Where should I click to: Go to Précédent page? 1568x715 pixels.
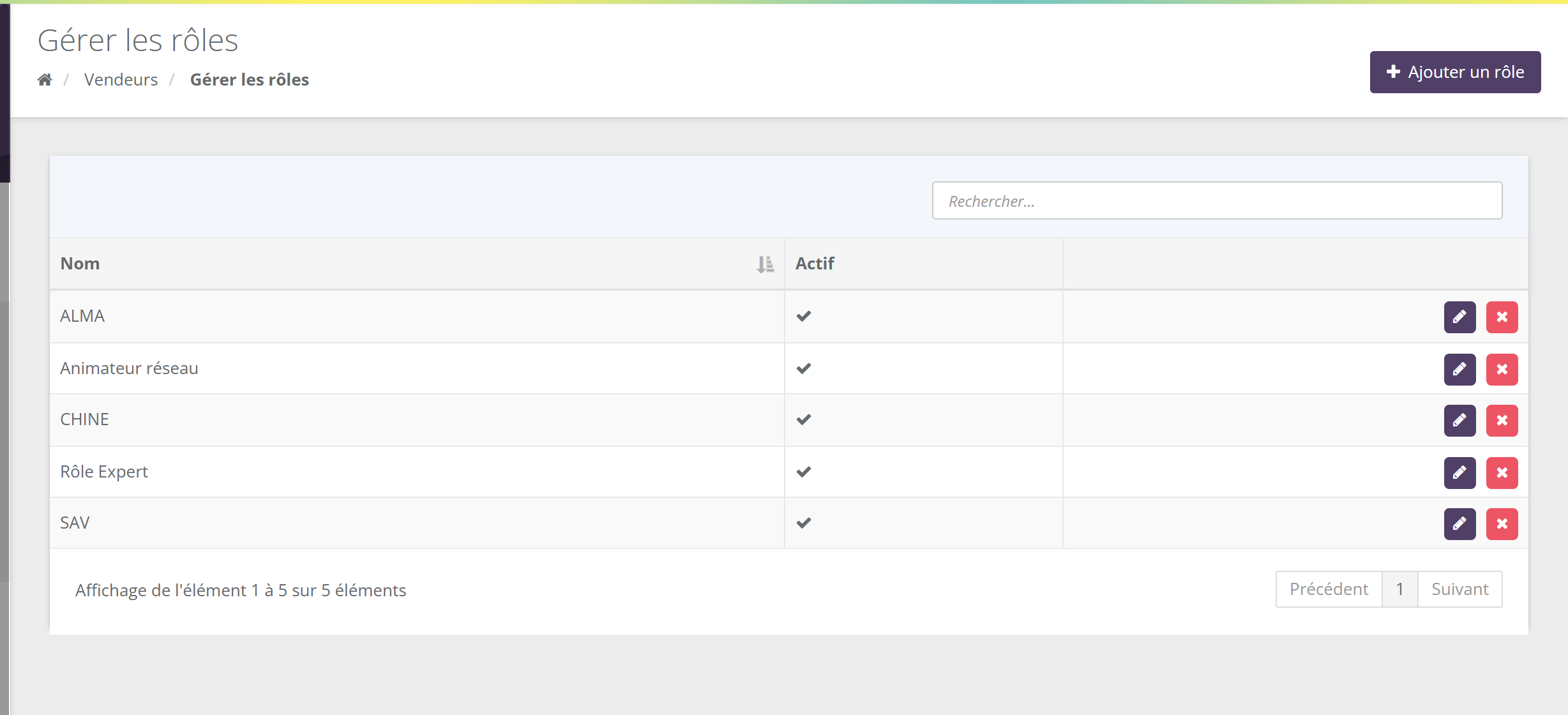tap(1329, 589)
